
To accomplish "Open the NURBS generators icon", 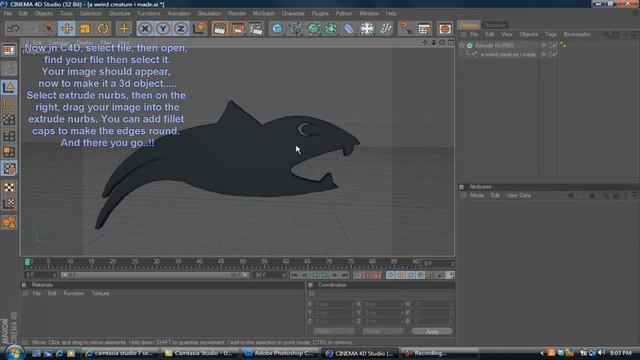I will tap(313, 29).
